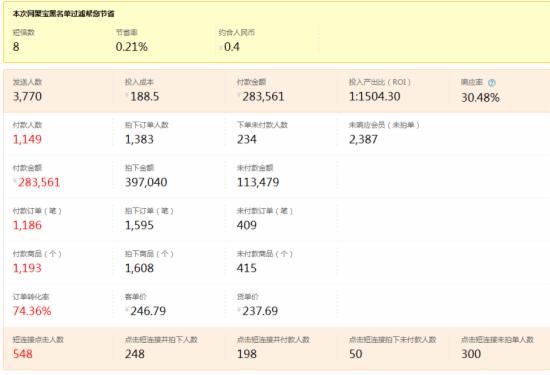Click the 234 unpaid buyers count
Viewport: 550px width, 375px height.
(247, 139)
